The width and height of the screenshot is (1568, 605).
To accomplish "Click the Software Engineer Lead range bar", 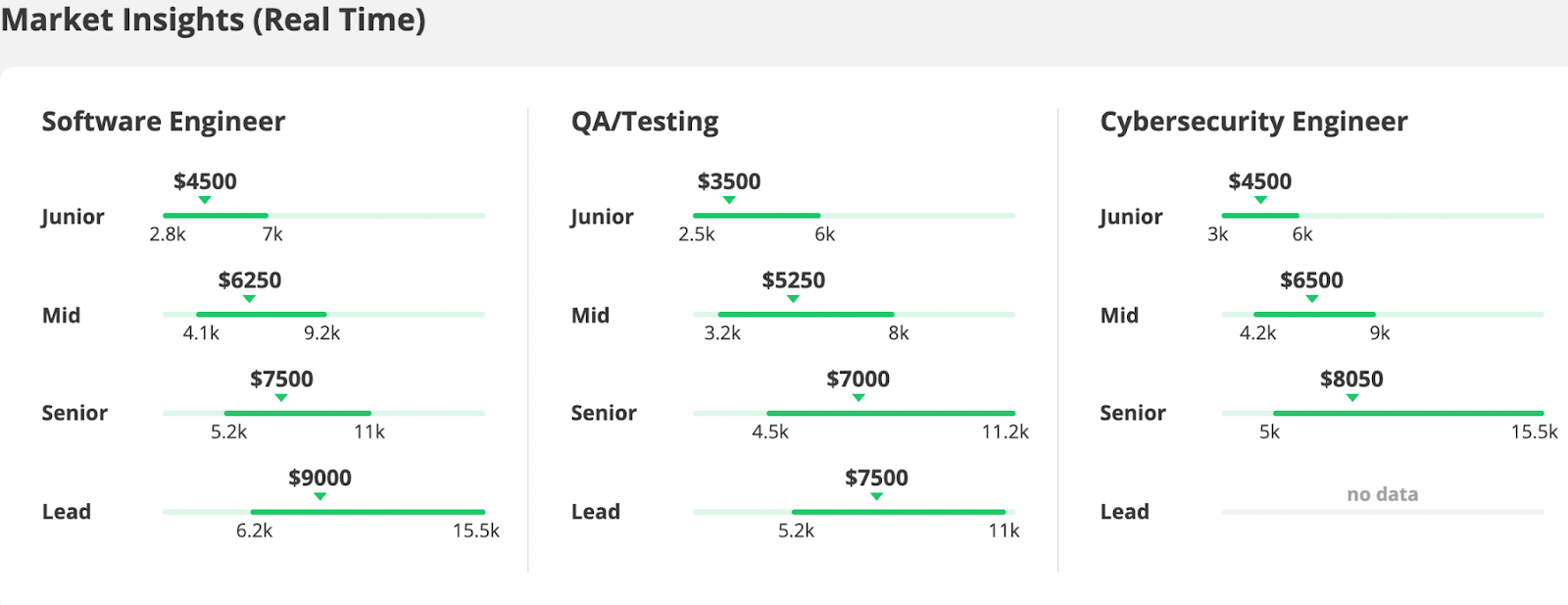I will 367,512.
